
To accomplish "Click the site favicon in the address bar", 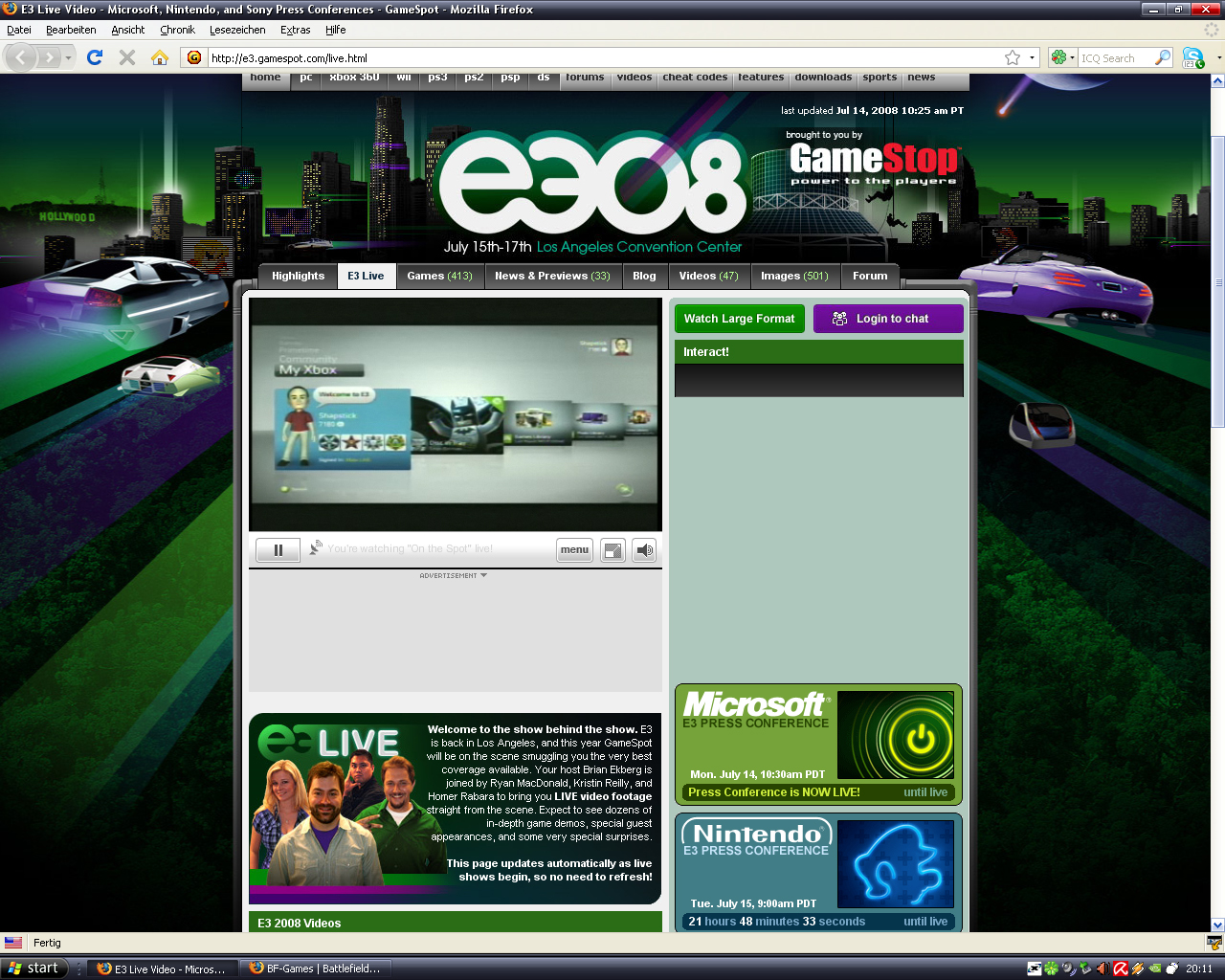I will pos(194,57).
